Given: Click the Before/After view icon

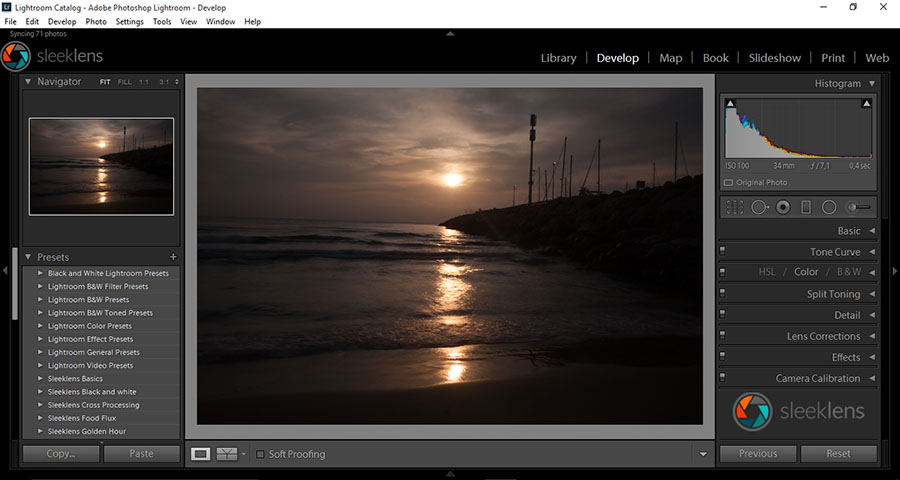Looking at the screenshot, I should tap(227, 454).
